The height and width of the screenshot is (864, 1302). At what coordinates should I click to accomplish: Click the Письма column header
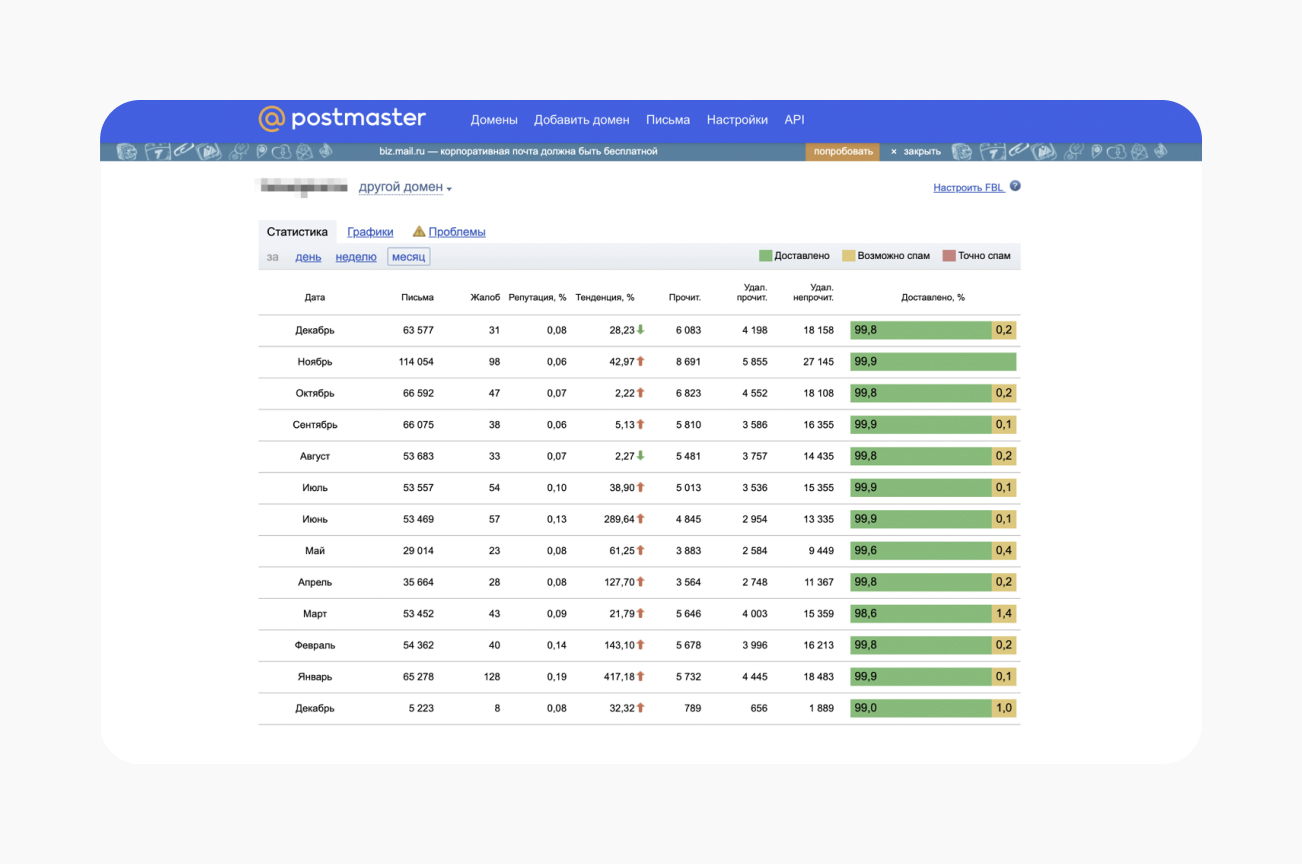pyautogui.click(x=417, y=298)
